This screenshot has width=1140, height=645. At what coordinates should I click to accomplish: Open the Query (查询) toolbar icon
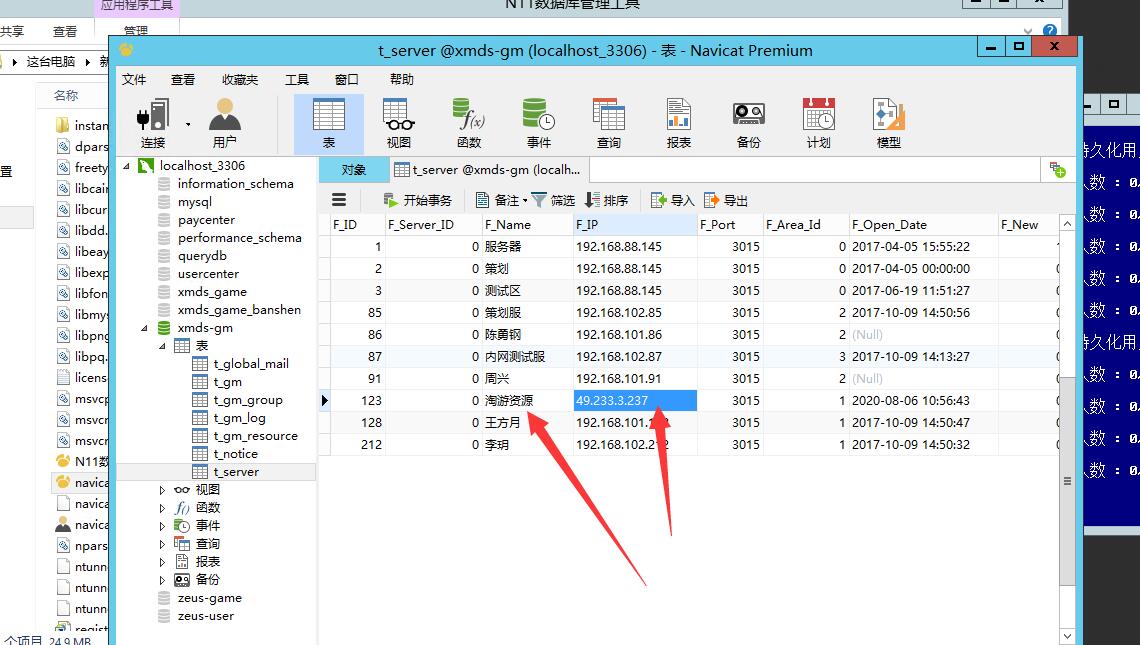[608, 117]
